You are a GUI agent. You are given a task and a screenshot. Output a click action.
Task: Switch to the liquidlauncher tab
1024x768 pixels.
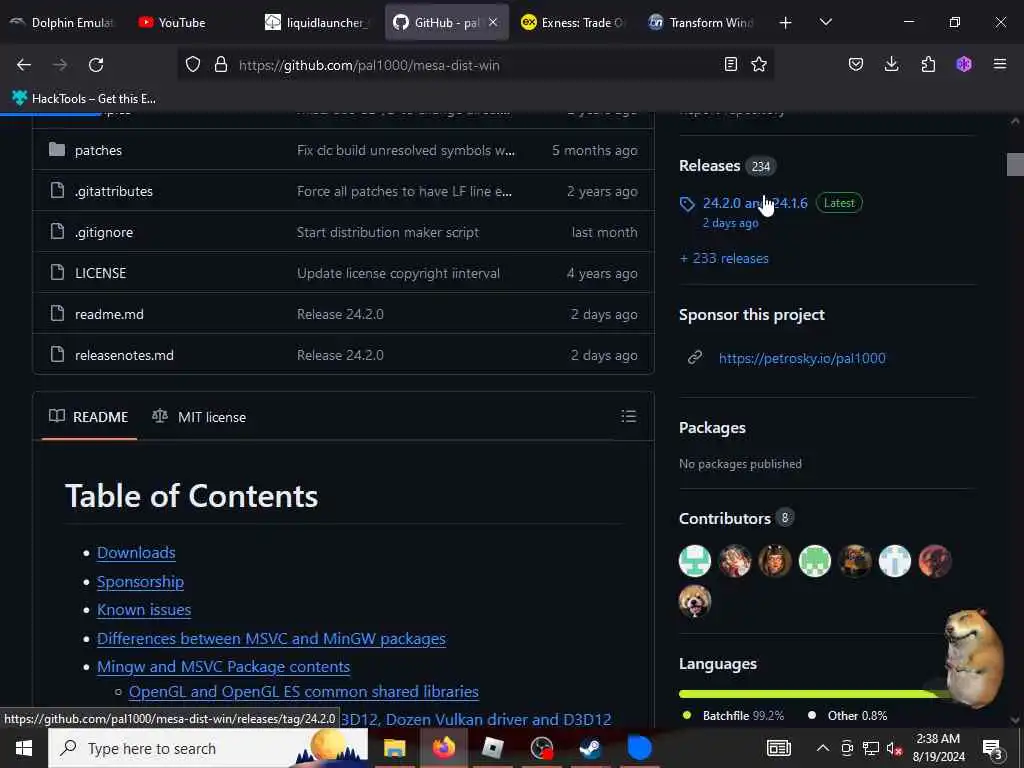(x=317, y=23)
